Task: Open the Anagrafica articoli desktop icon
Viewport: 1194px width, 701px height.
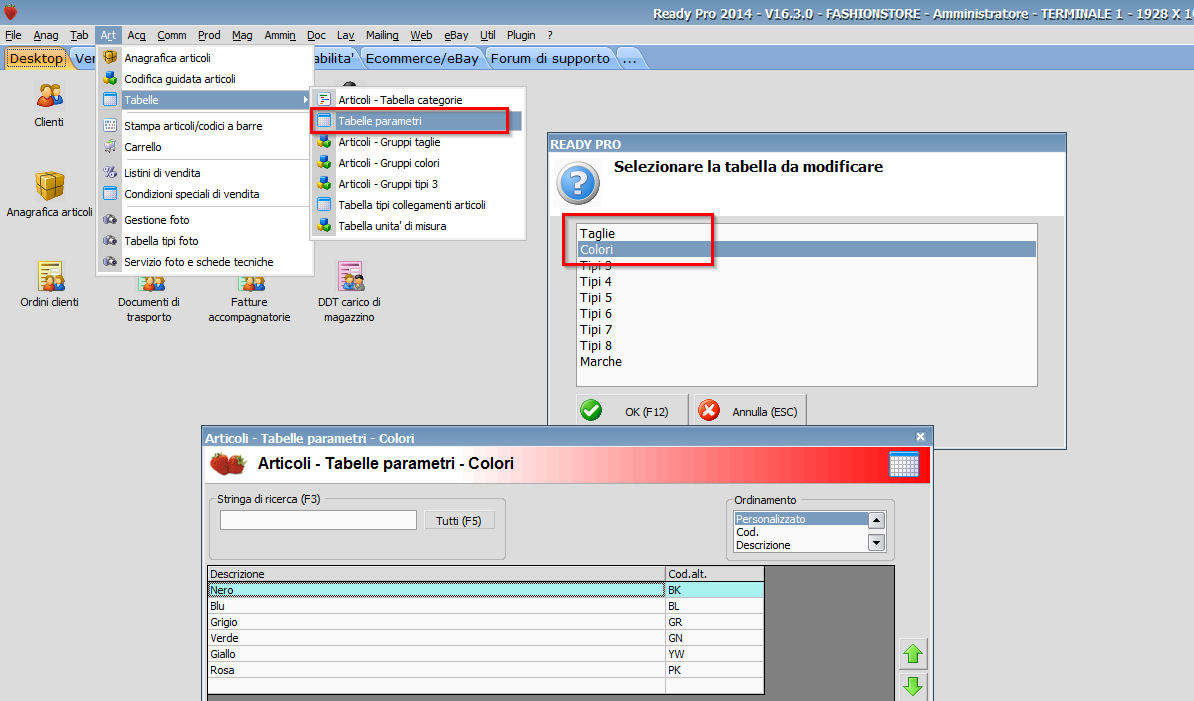Action: 49,194
